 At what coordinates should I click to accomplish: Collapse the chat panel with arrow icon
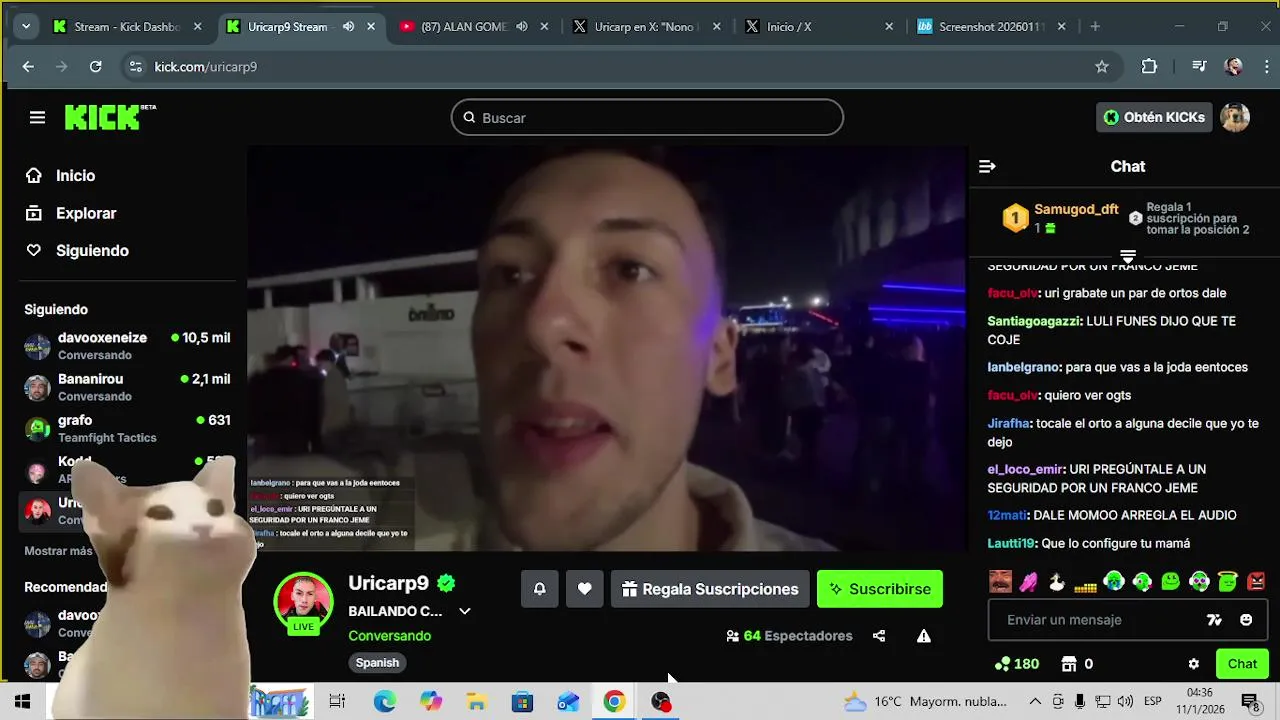point(987,166)
